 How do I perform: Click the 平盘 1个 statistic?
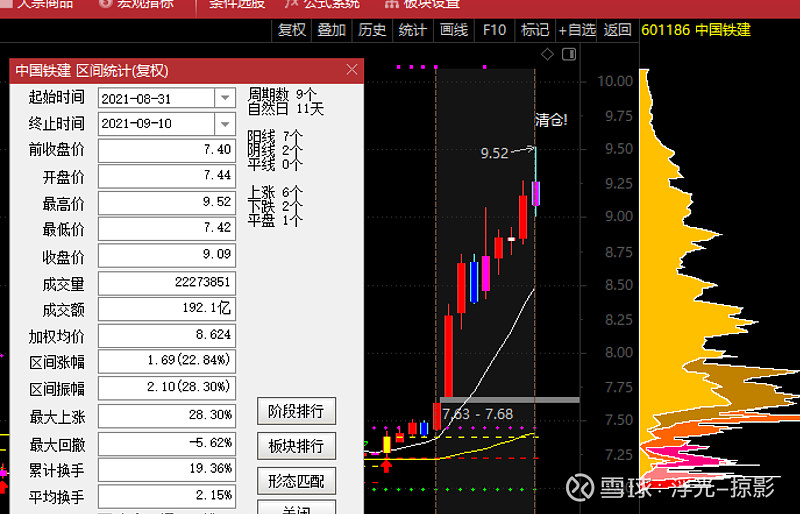pos(275,221)
